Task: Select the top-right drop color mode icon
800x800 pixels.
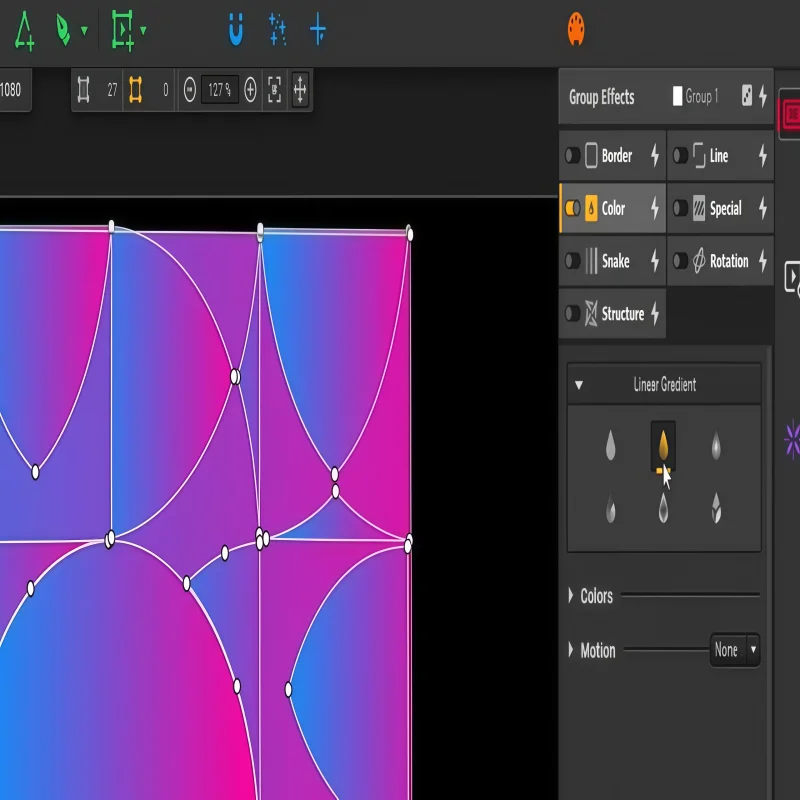Action: click(x=716, y=446)
